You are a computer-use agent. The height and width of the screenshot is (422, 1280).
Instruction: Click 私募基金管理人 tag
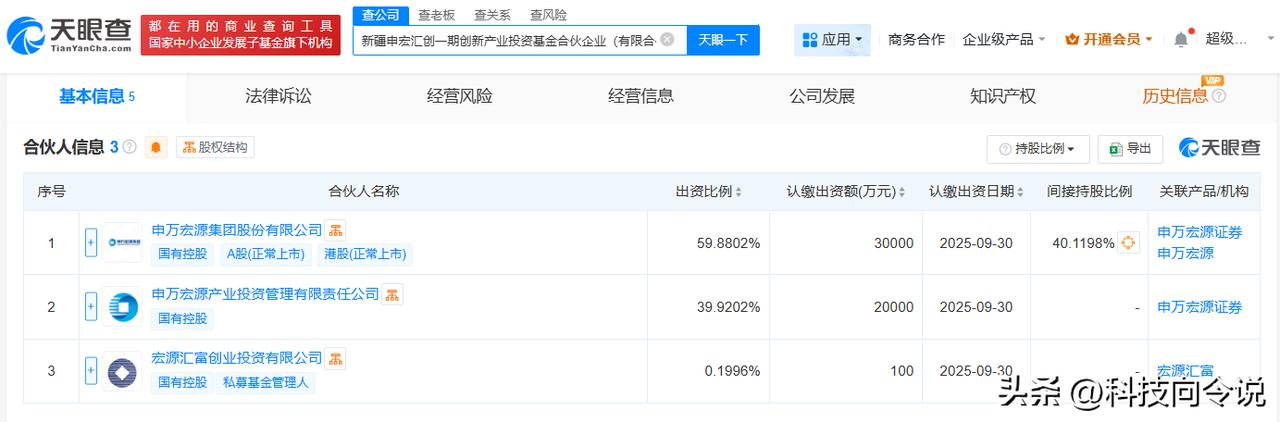pyautogui.click(x=268, y=382)
